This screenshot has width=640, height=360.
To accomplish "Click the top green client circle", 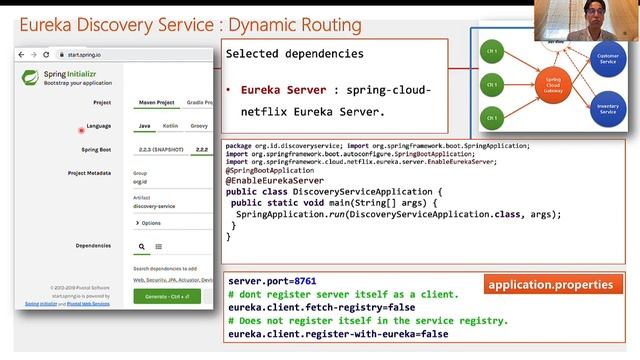I will coord(492,51).
